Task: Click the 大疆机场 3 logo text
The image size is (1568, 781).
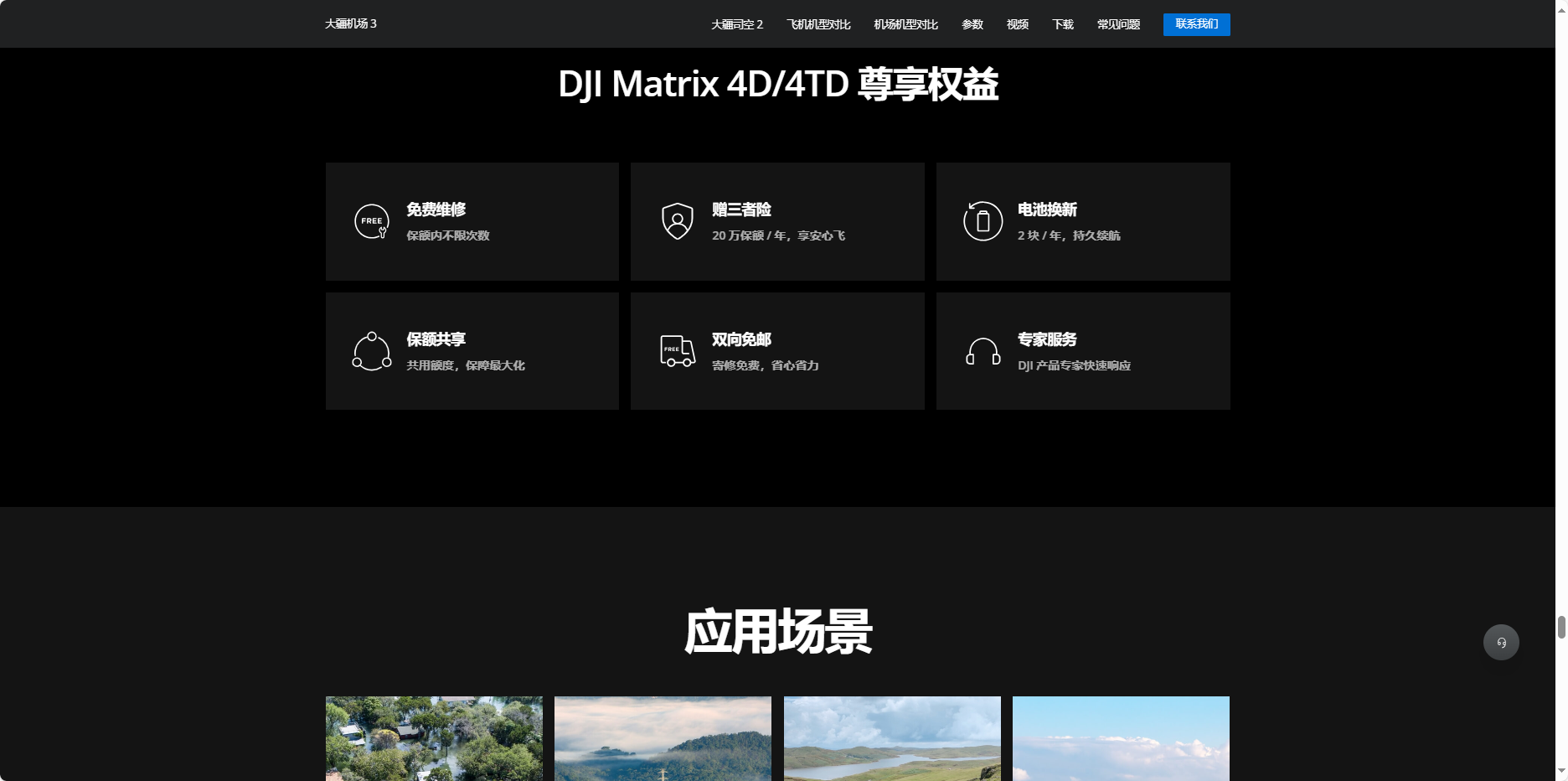Action: click(351, 23)
